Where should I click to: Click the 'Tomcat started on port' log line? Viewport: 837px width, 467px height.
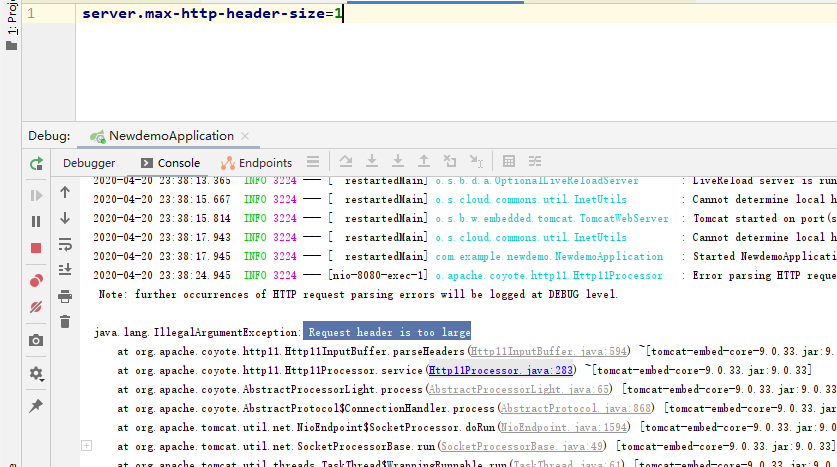[464, 218]
